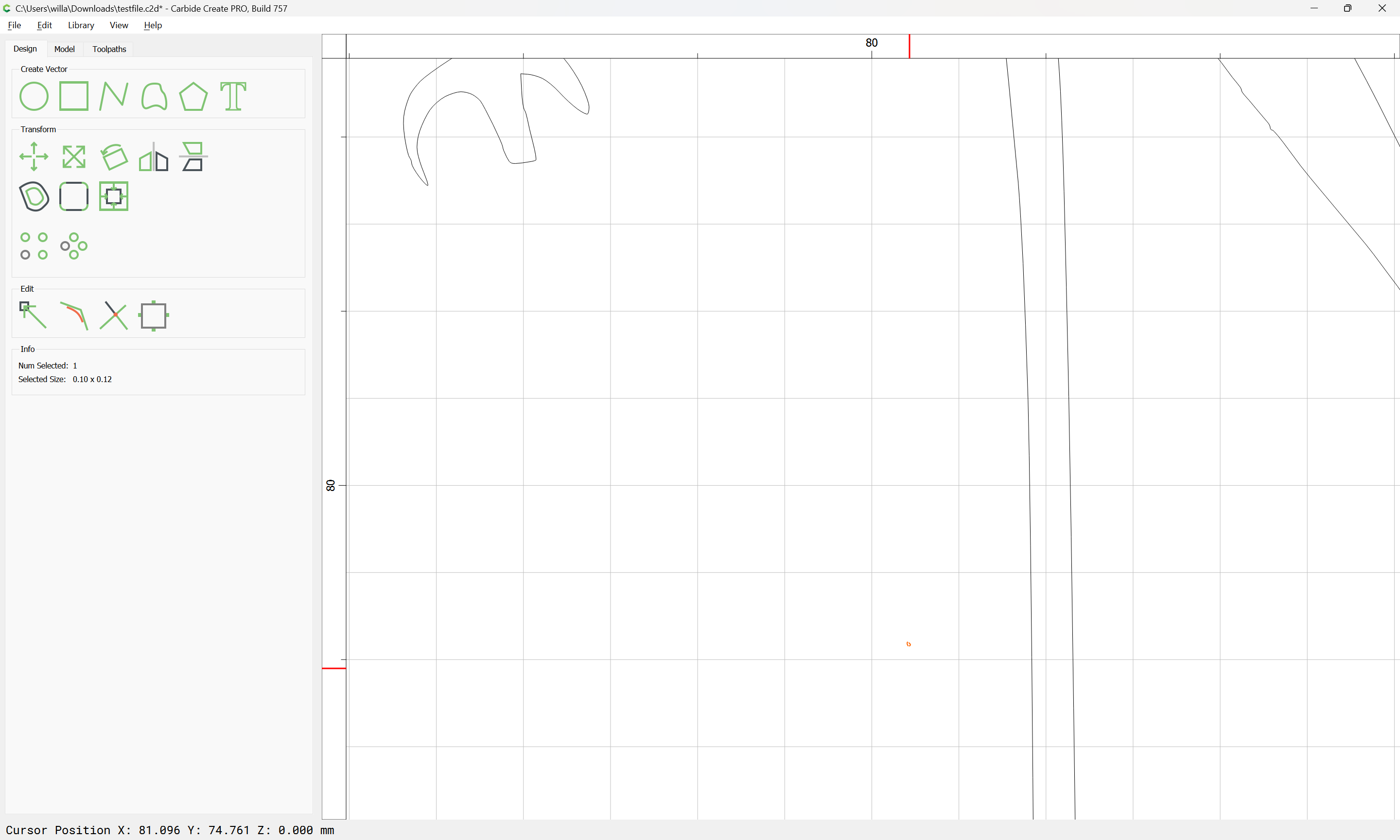1400x840 pixels.
Task: Open the Edit menu
Action: (x=44, y=25)
